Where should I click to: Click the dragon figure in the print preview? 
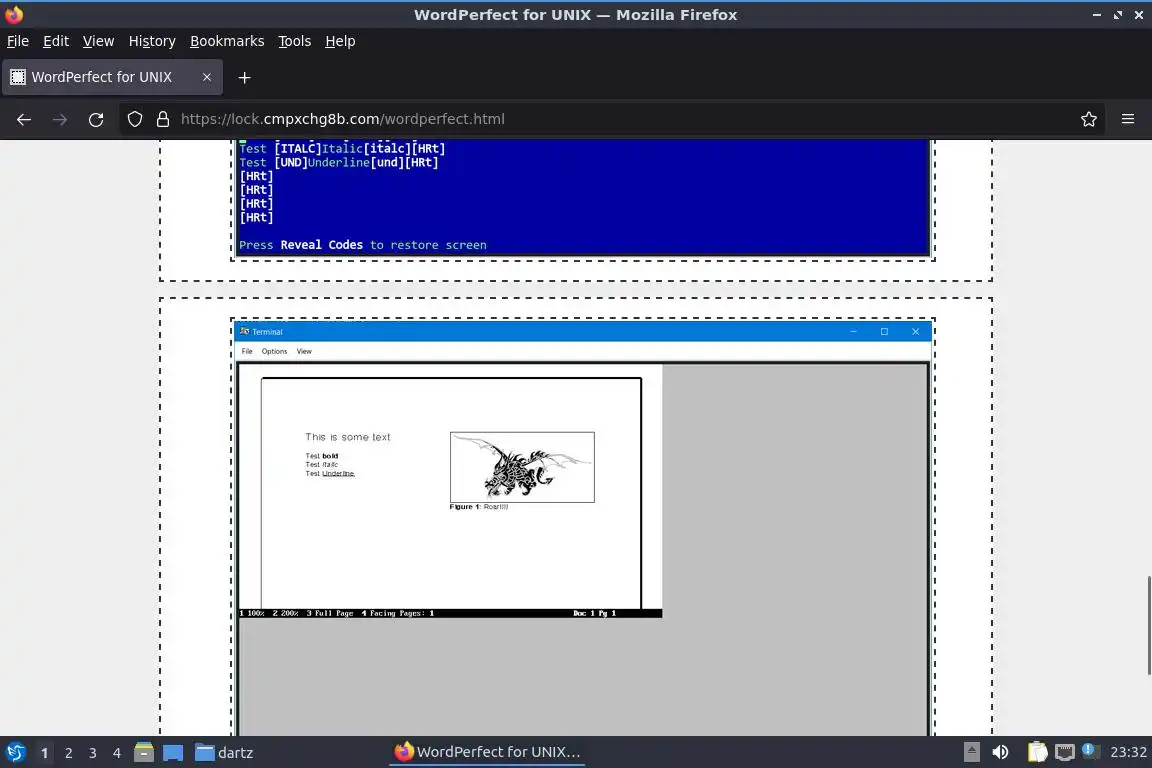pyautogui.click(x=522, y=467)
